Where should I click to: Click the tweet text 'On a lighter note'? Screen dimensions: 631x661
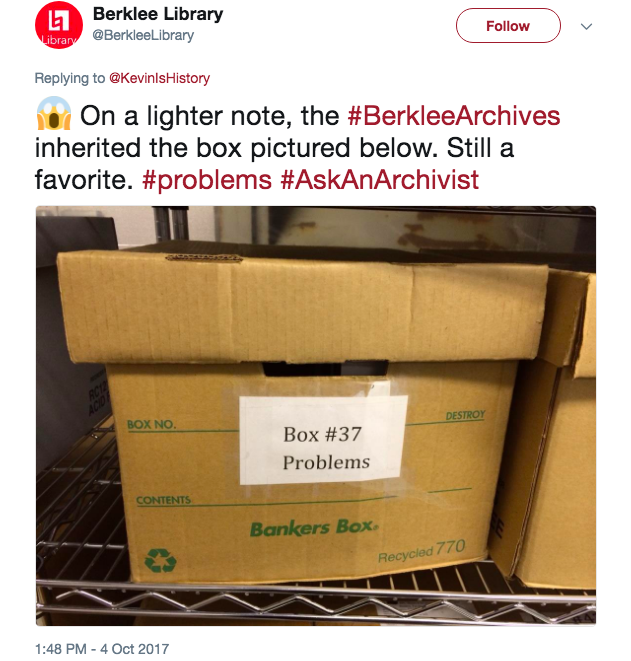click(x=185, y=116)
